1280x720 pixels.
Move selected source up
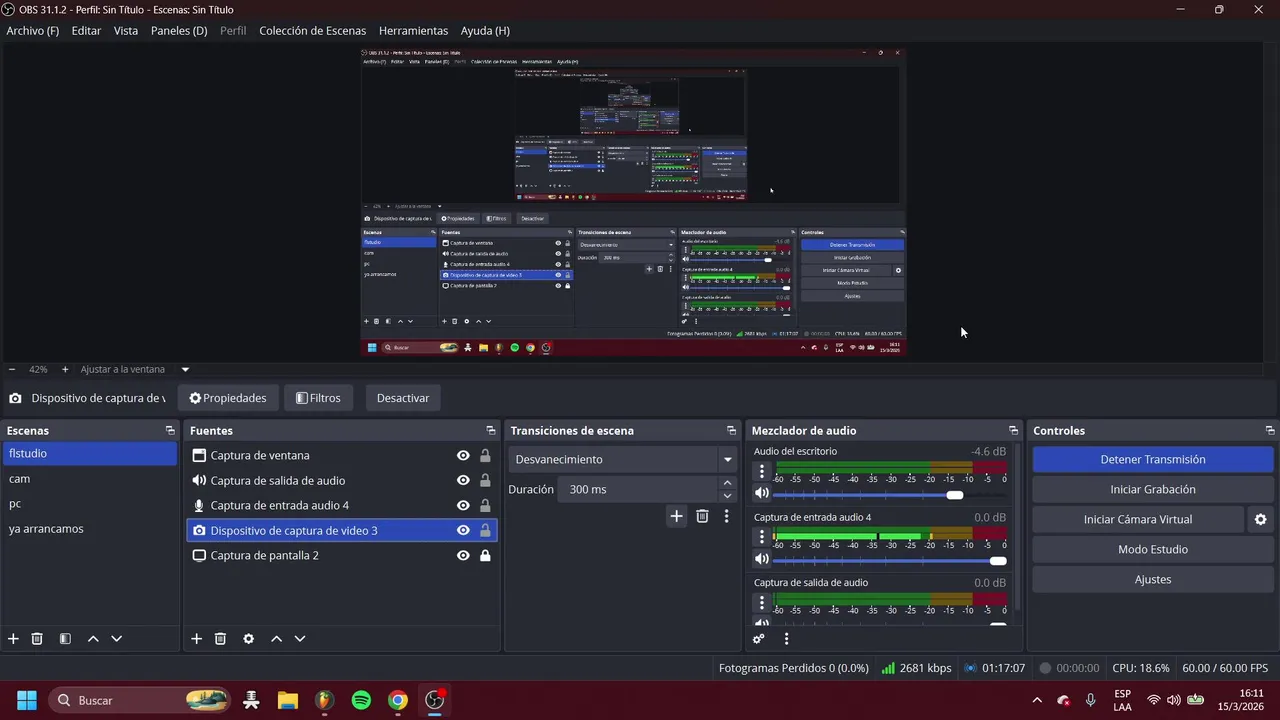click(x=276, y=638)
